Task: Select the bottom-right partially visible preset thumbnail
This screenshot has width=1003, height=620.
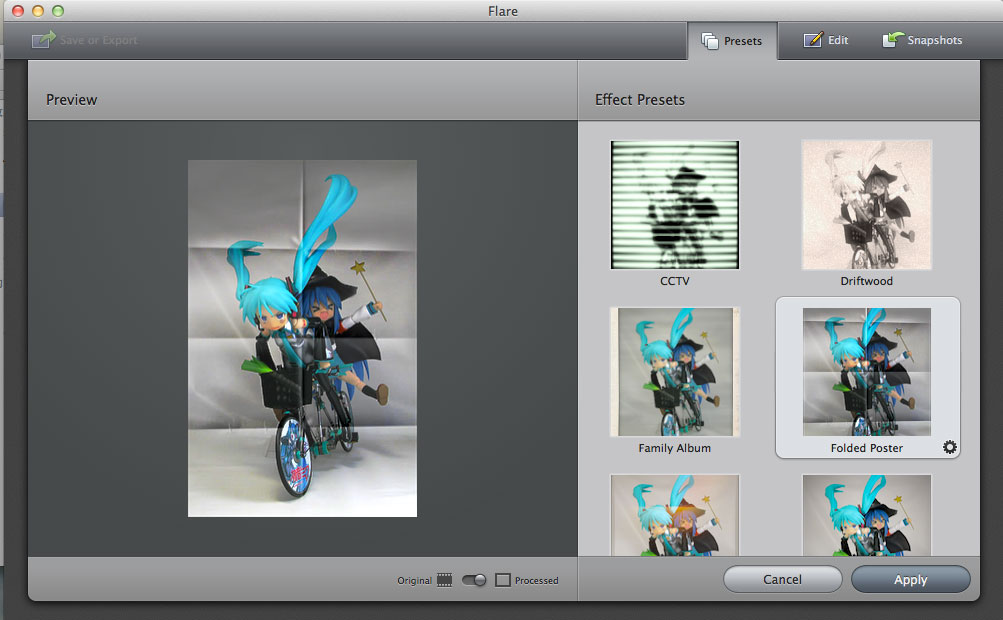Action: [867, 515]
